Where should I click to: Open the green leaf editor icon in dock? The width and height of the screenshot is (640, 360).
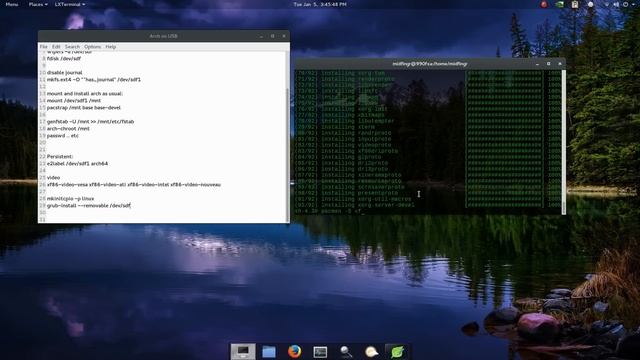point(397,351)
